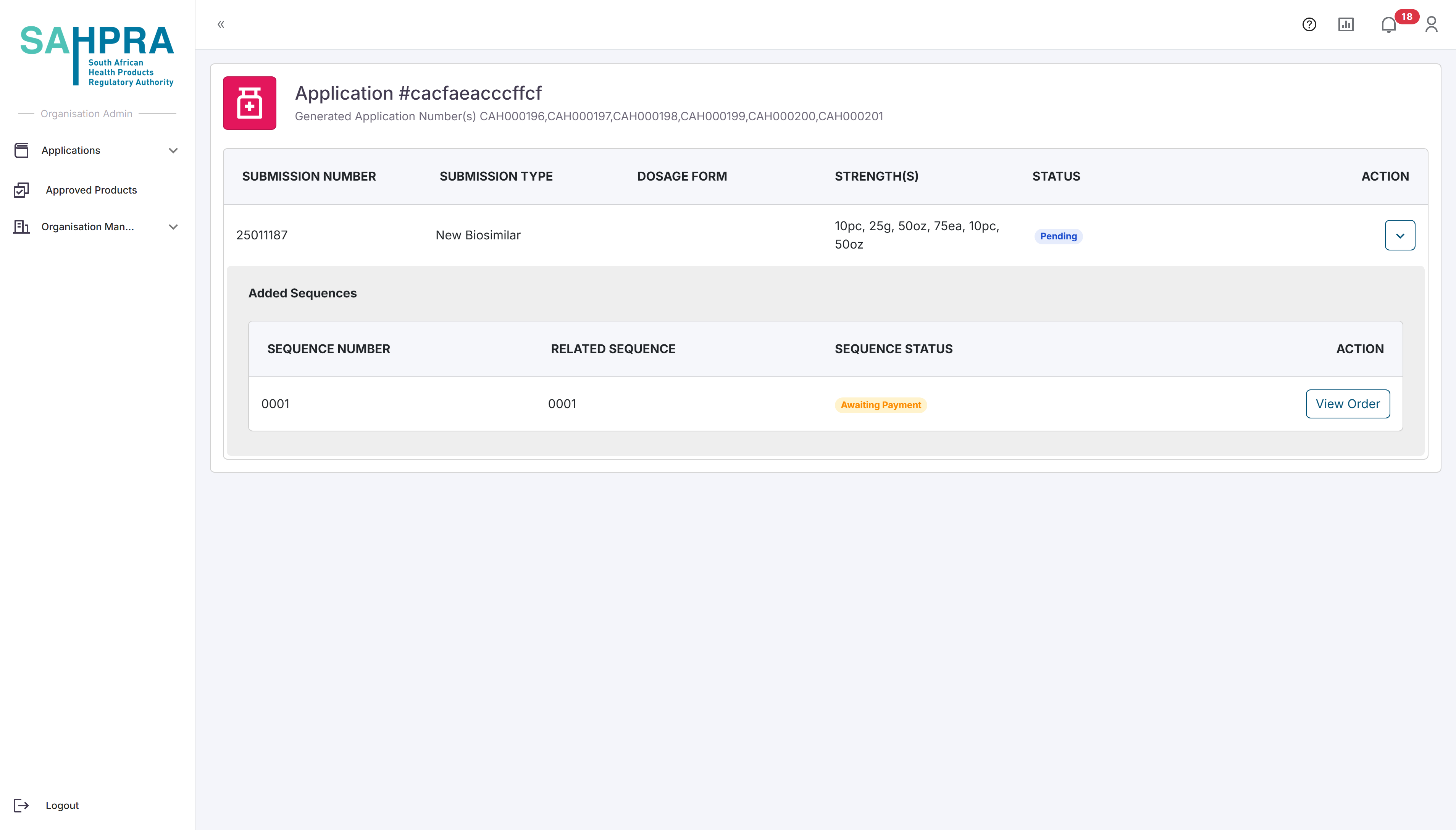This screenshot has height=830, width=1456.
Task: Click the Application #cacfaeacccffcf title
Action: point(418,94)
